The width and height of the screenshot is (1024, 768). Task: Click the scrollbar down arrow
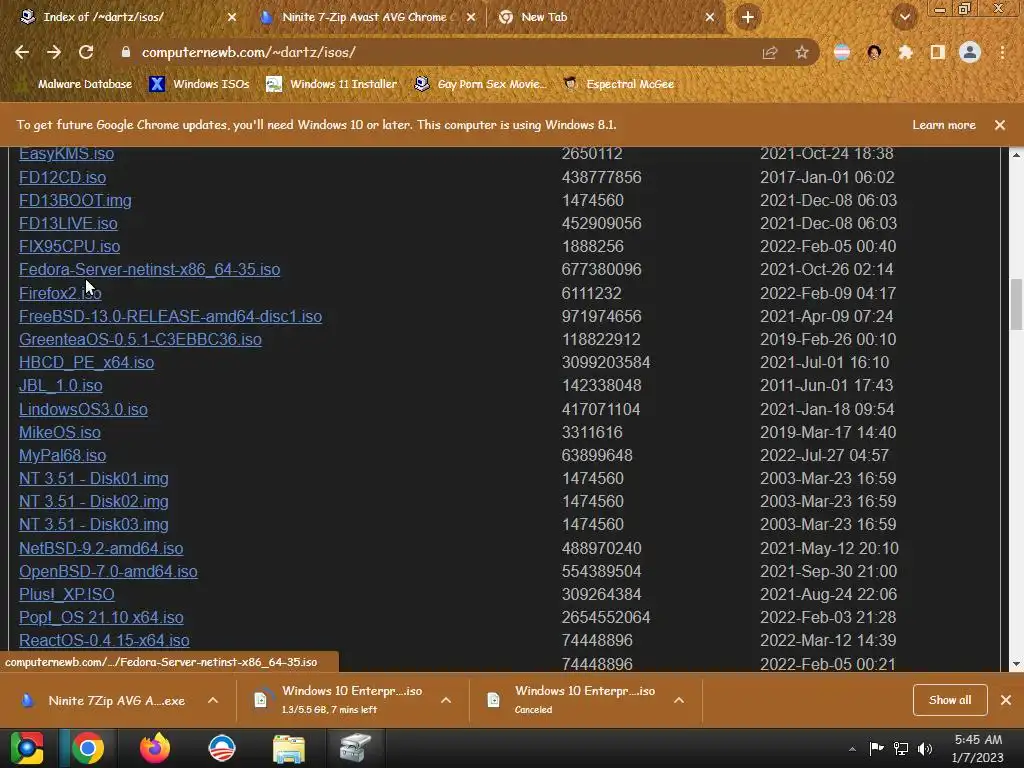point(1016,664)
